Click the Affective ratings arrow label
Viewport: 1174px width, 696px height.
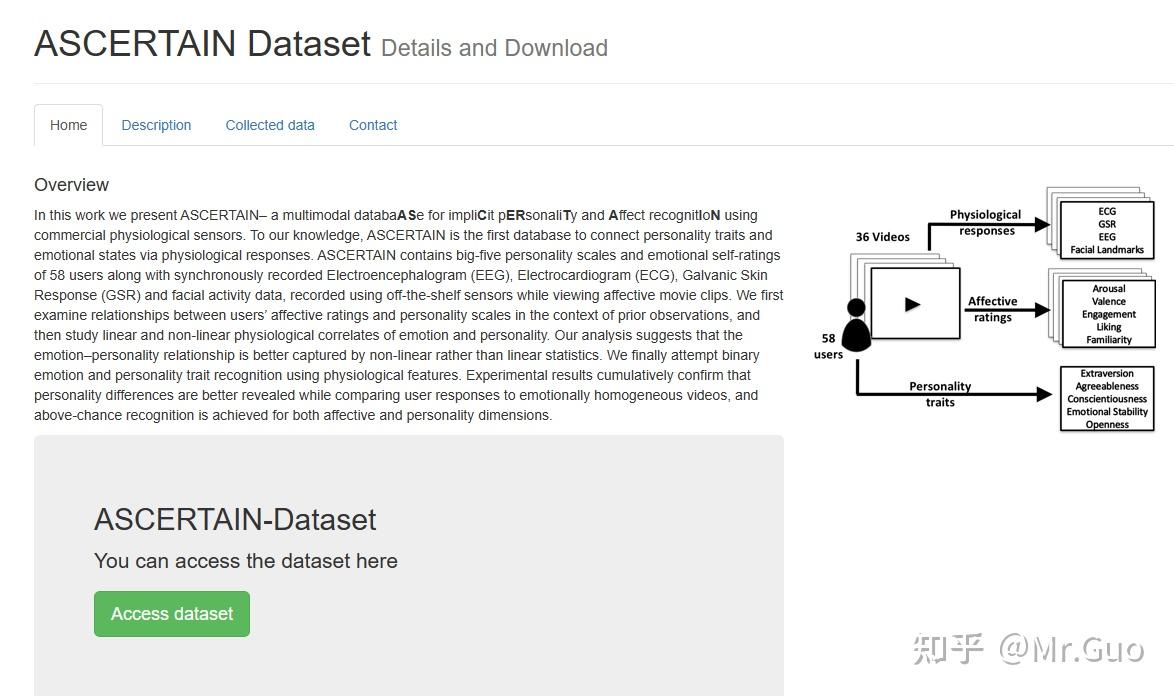tap(992, 309)
